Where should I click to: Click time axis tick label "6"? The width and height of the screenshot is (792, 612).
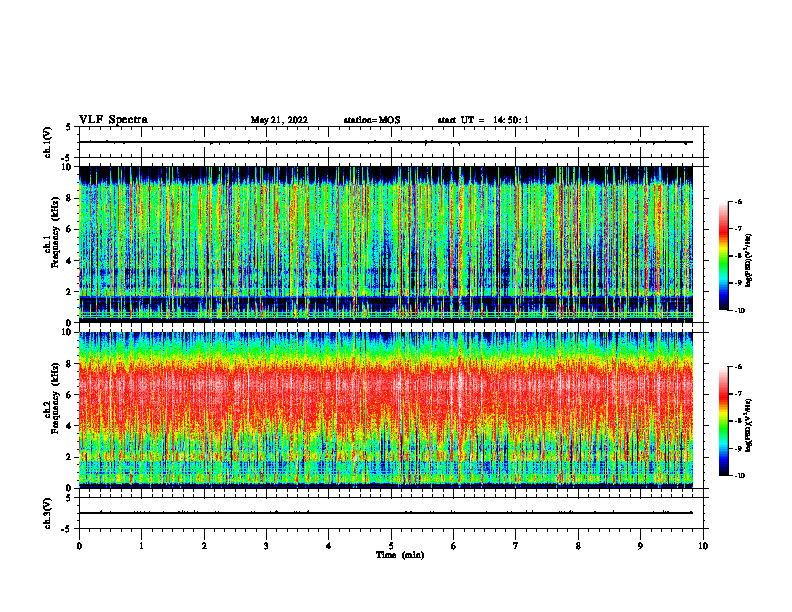454,546
